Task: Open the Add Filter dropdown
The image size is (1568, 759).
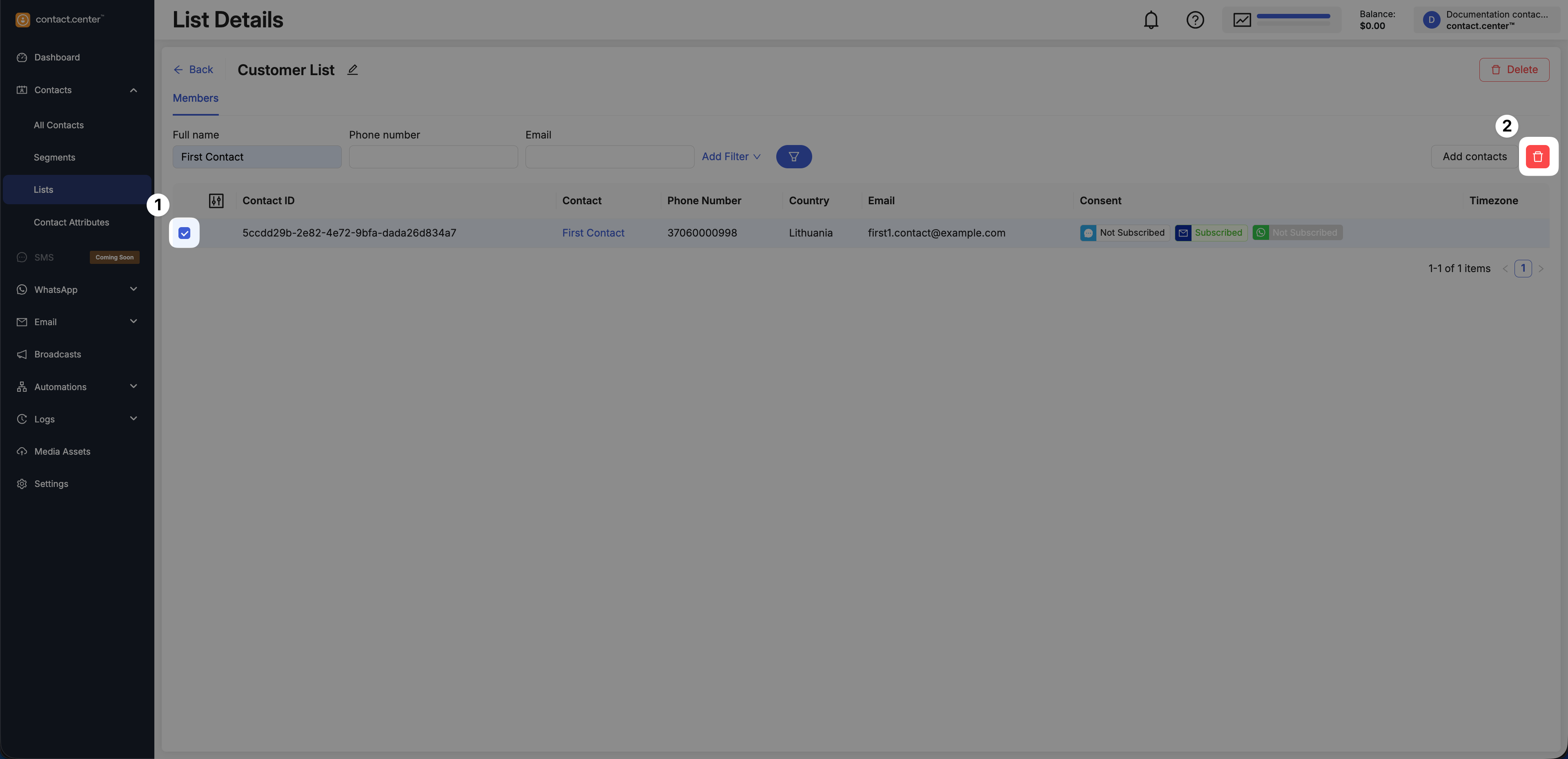Action: (731, 156)
